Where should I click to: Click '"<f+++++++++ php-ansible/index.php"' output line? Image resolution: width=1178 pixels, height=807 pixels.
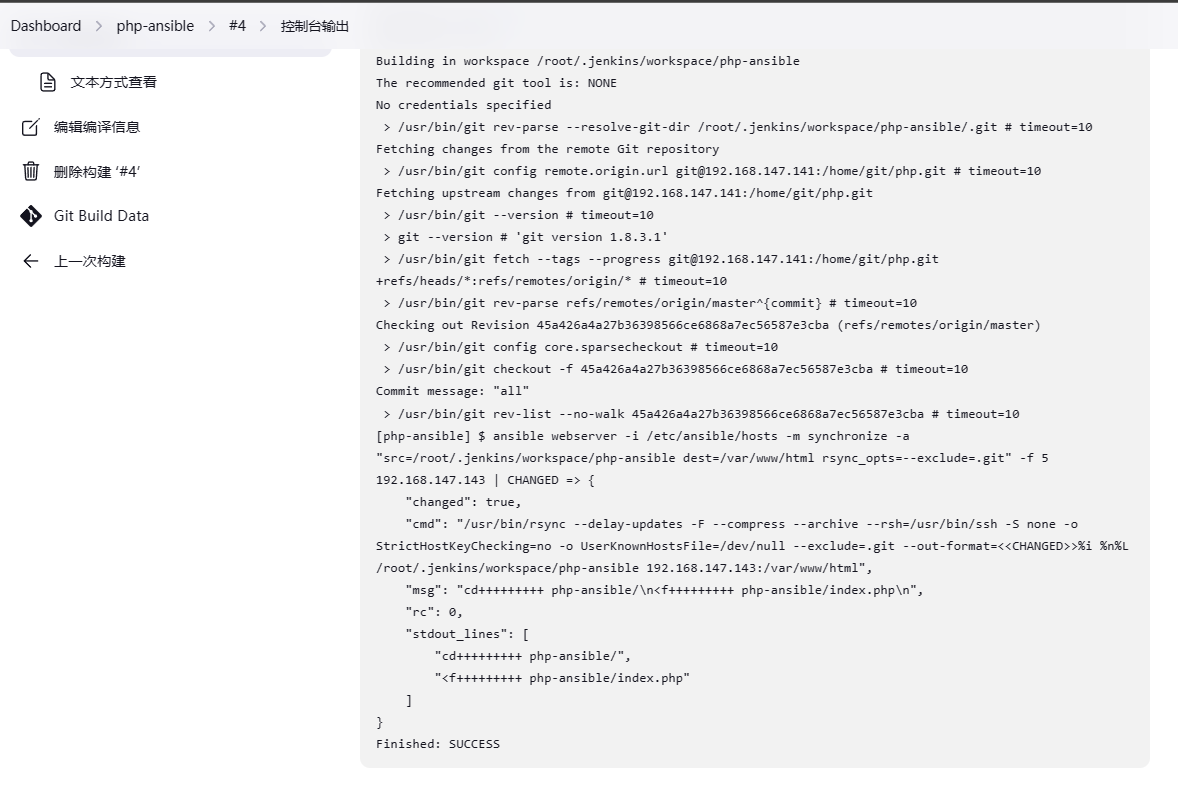point(562,679)
